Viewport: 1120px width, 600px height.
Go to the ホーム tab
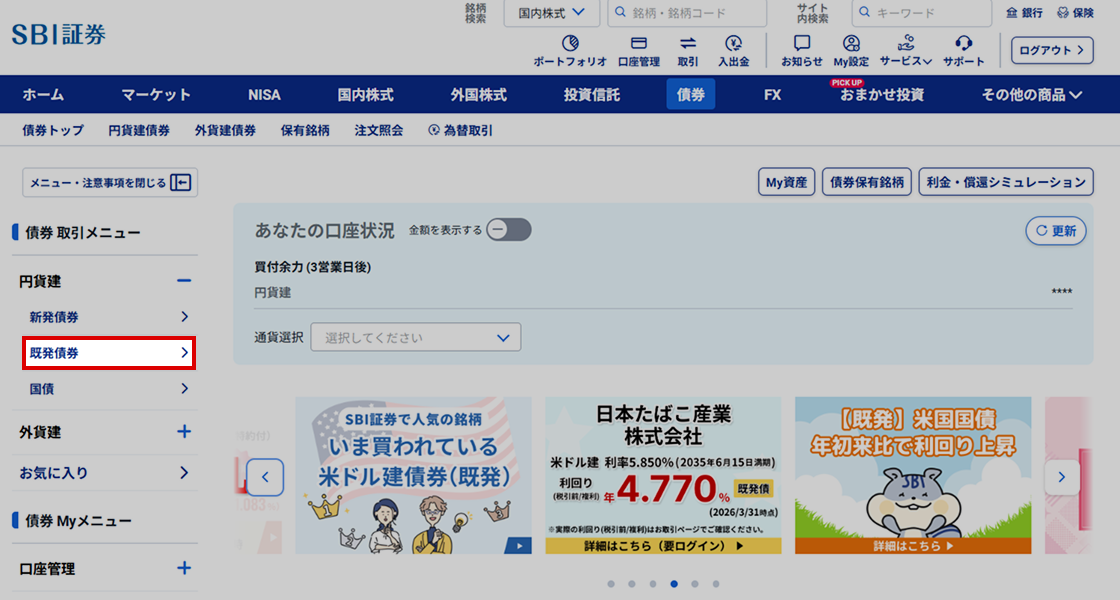(43, 94)
